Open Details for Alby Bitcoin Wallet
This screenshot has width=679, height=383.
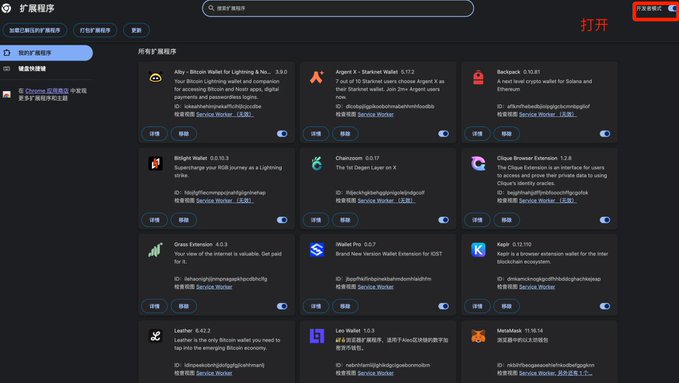click(x=155, y=133)
